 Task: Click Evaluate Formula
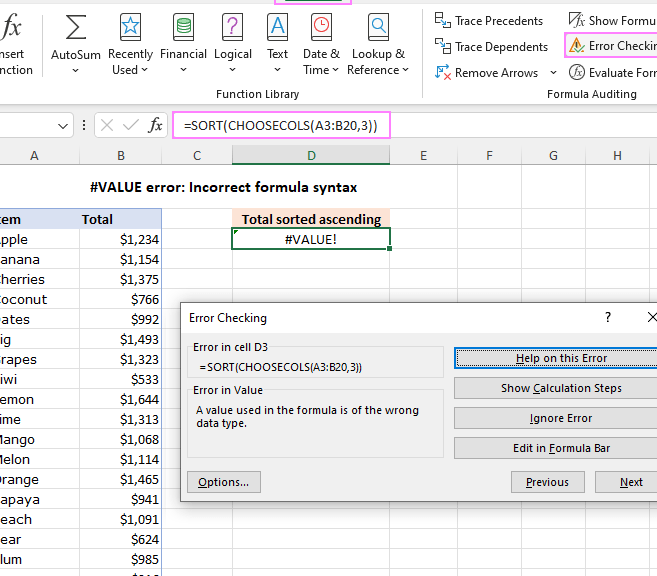click(612, 72)
